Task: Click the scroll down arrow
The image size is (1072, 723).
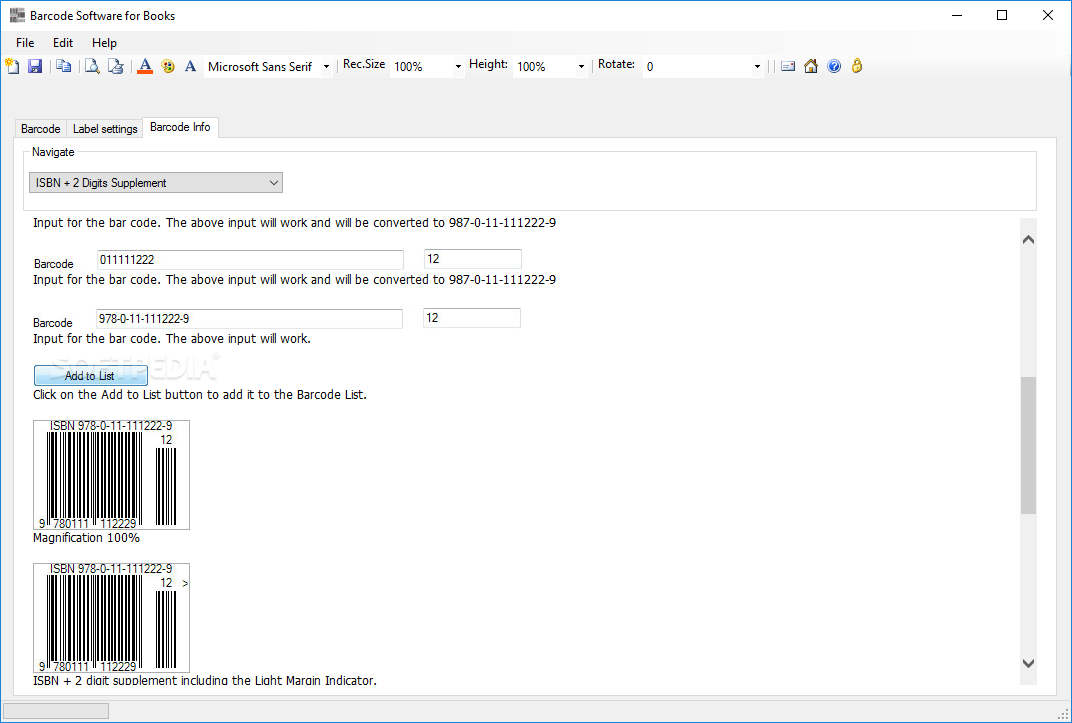Action: coord(1028,663)
